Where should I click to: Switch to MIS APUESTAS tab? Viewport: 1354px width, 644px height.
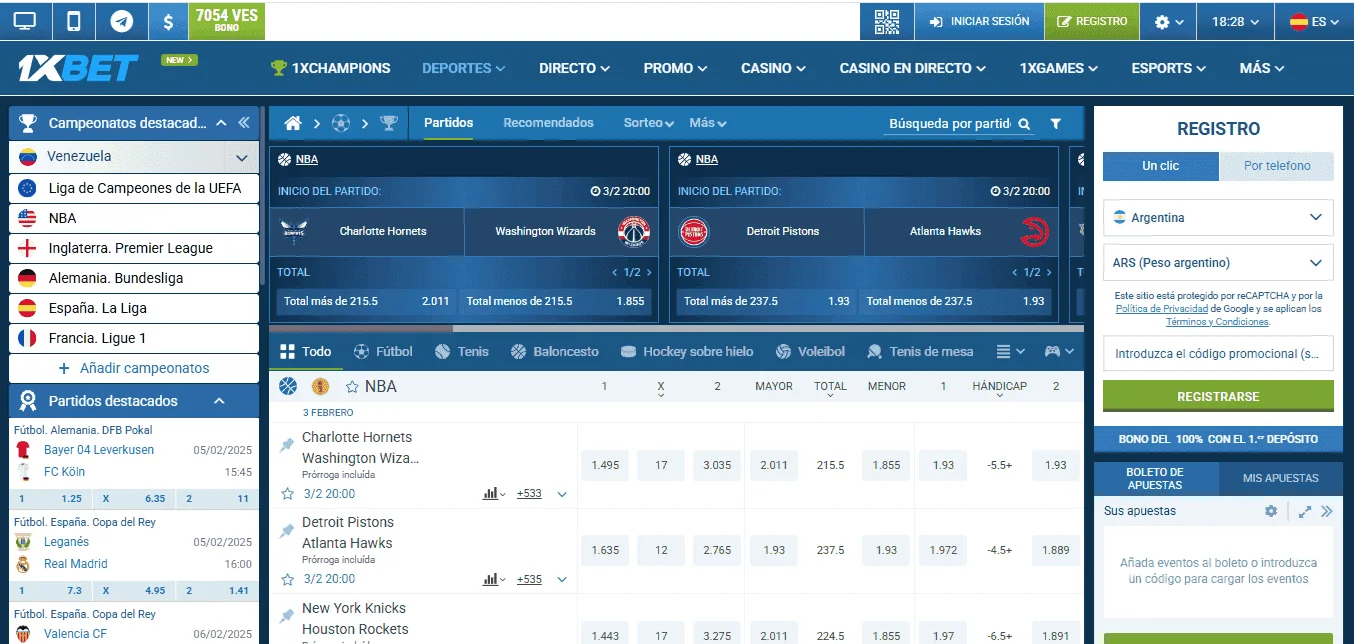tap(1280, 478)
